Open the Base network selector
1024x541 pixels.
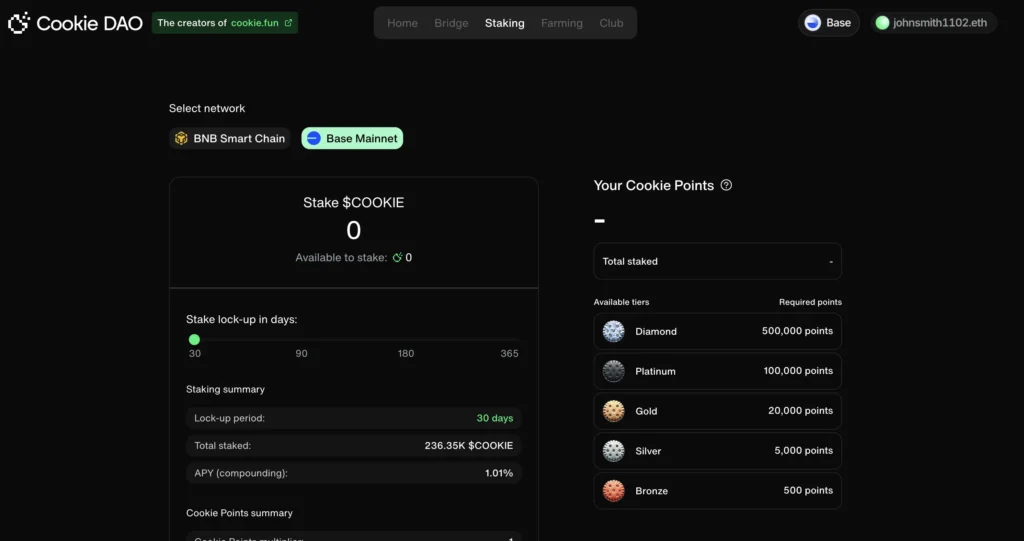[x=829, y=23]
